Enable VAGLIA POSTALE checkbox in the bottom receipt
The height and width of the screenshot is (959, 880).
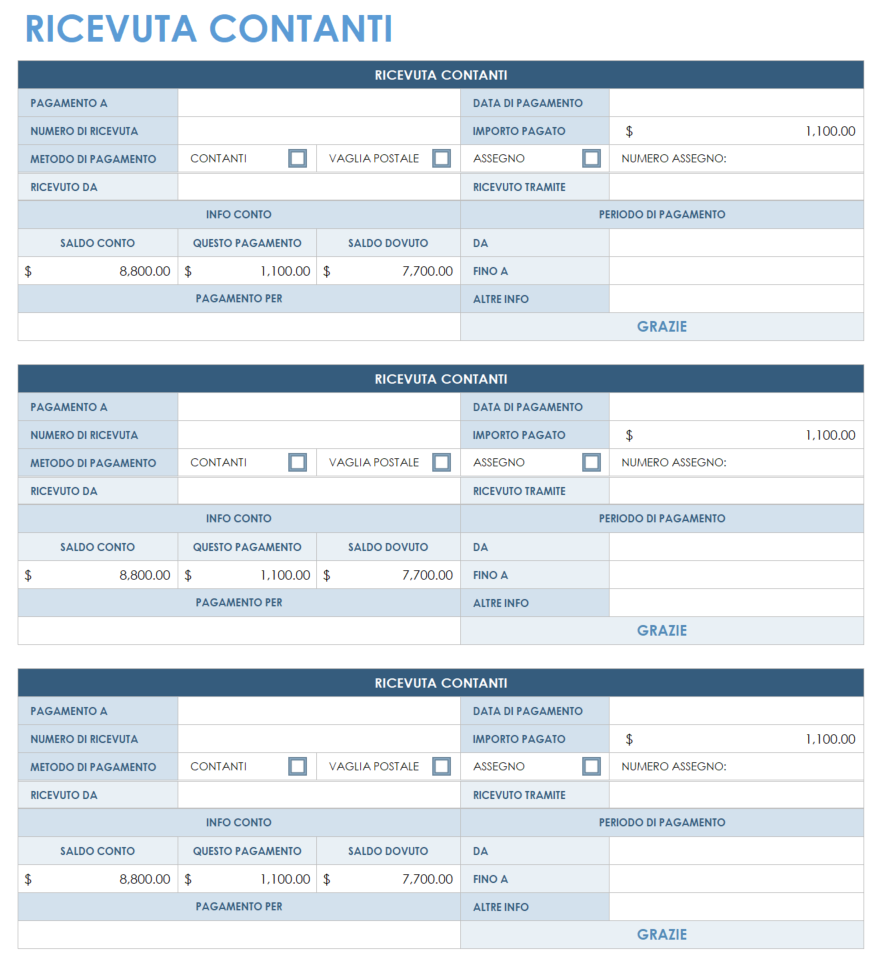pos(441,766)
